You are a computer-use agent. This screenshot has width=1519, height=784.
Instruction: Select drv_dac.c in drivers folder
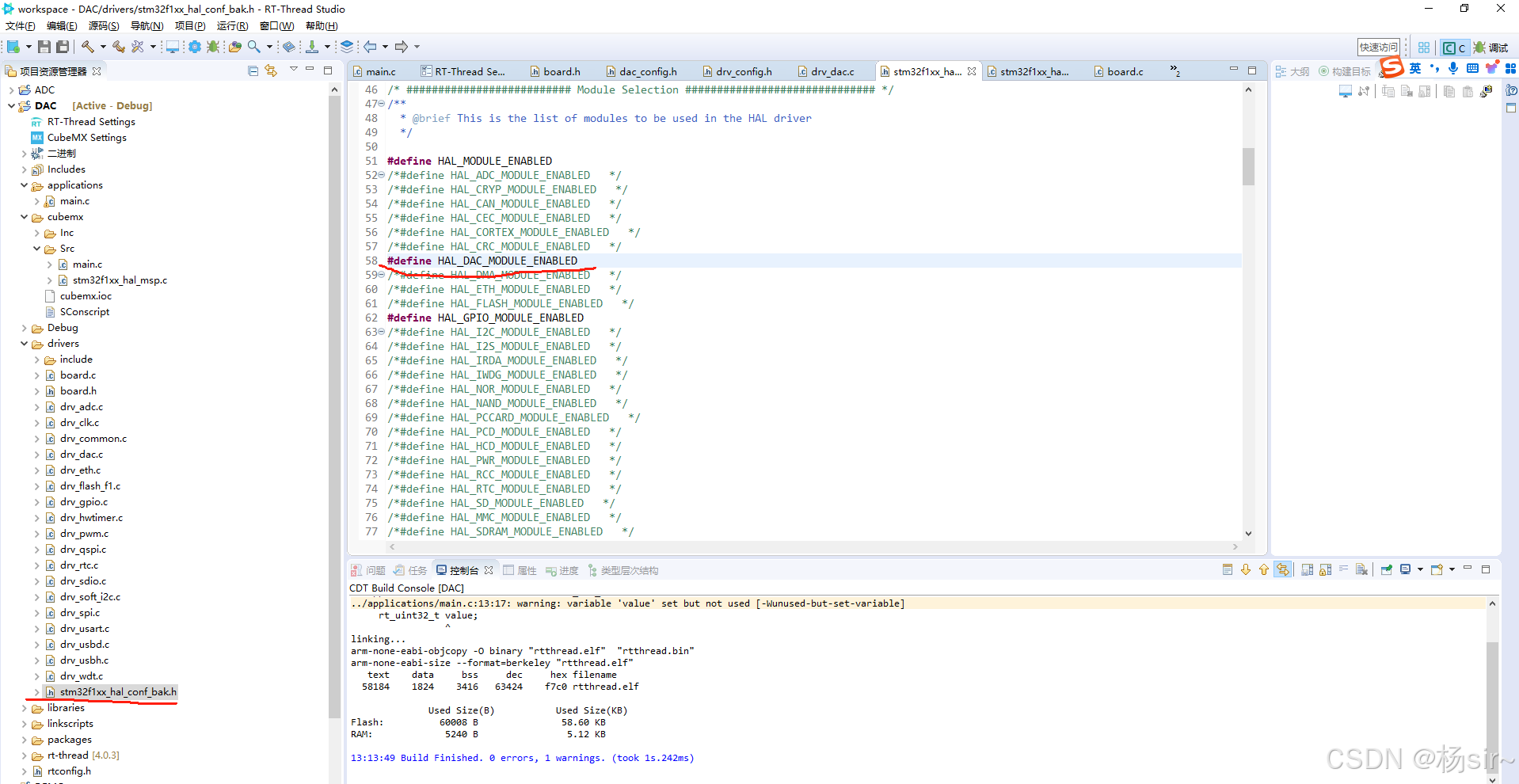click(x=81, y=455)
